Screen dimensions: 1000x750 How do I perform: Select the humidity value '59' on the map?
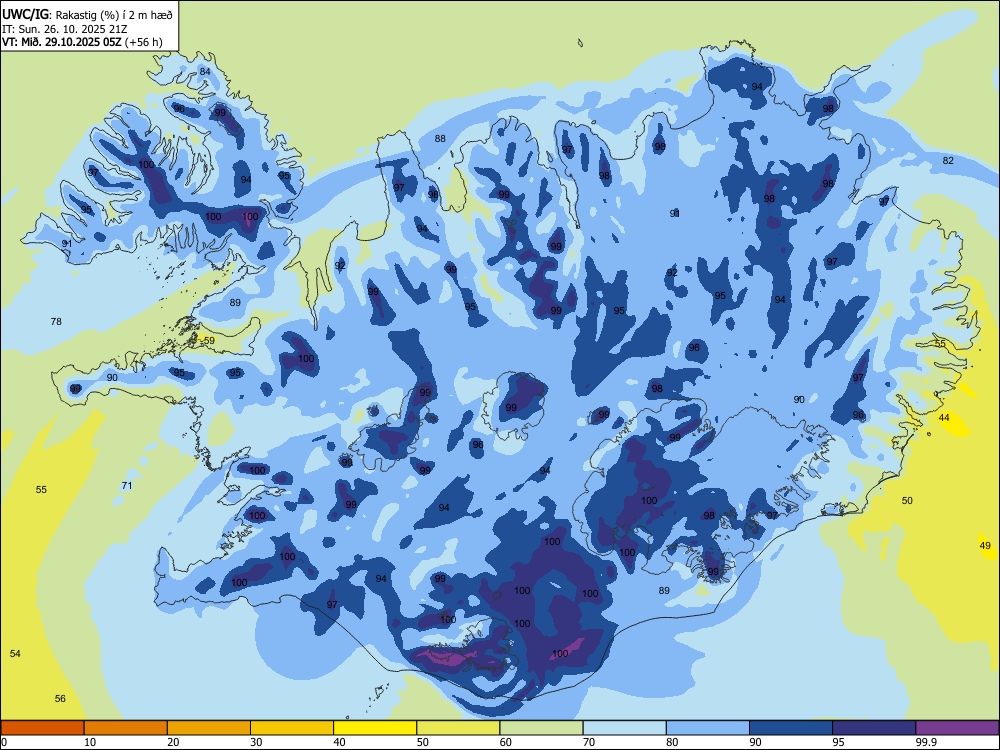point(209,341)
